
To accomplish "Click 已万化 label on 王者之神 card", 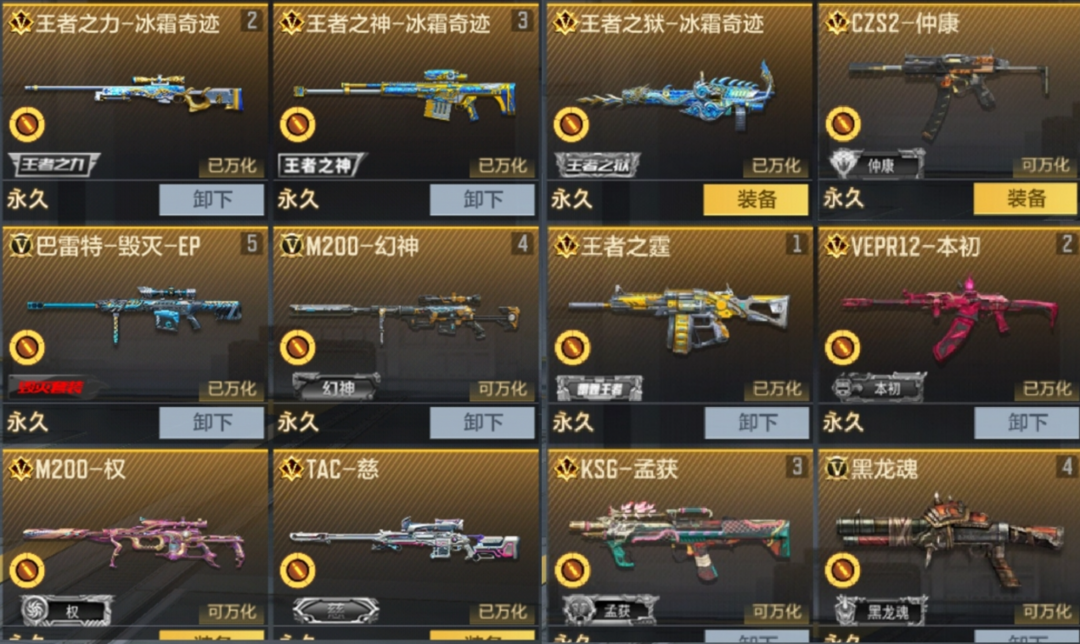I will click(503, 165).
